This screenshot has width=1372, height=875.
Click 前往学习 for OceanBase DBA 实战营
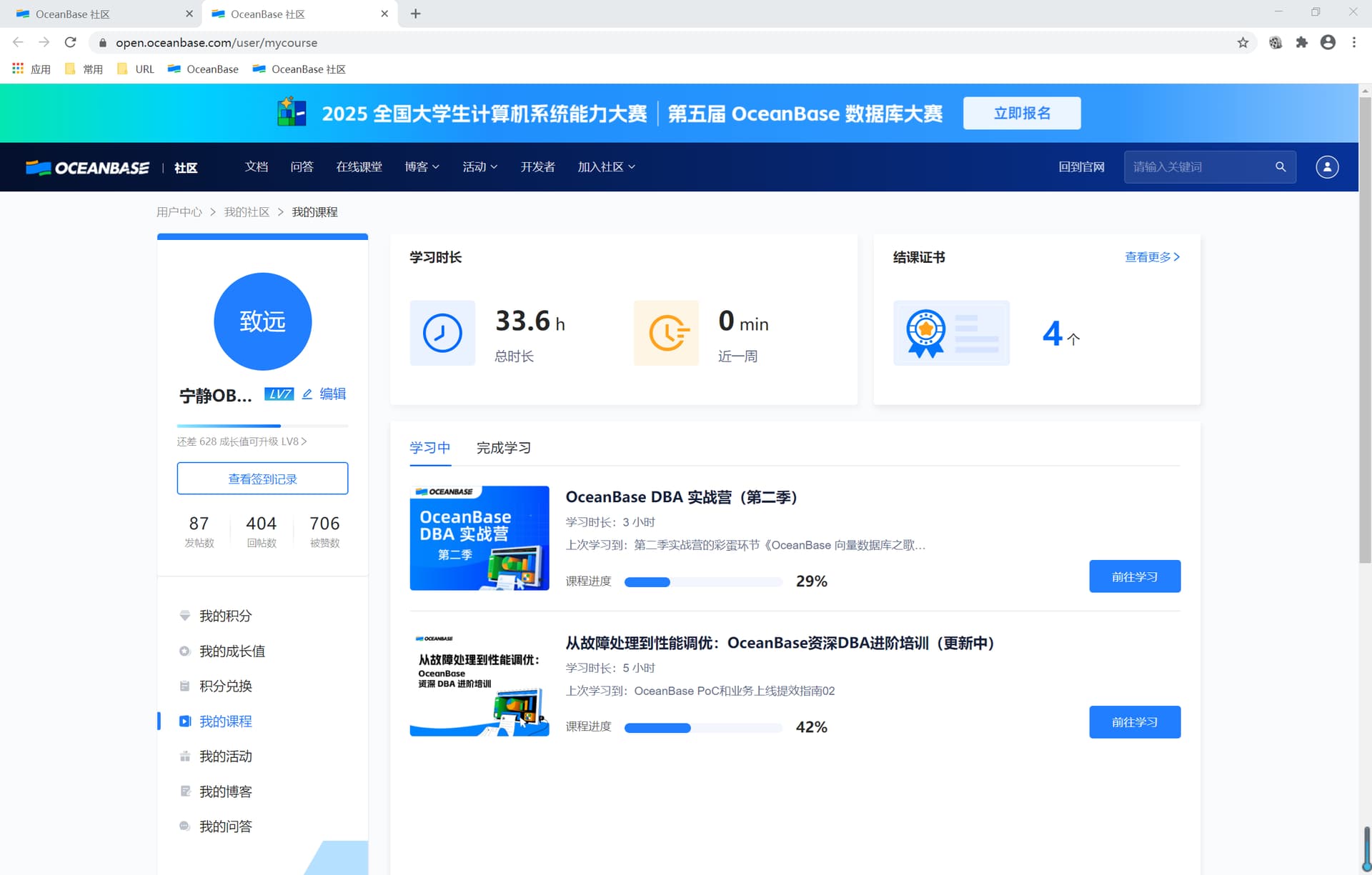pyautogui.click(x=1134, y=576)
